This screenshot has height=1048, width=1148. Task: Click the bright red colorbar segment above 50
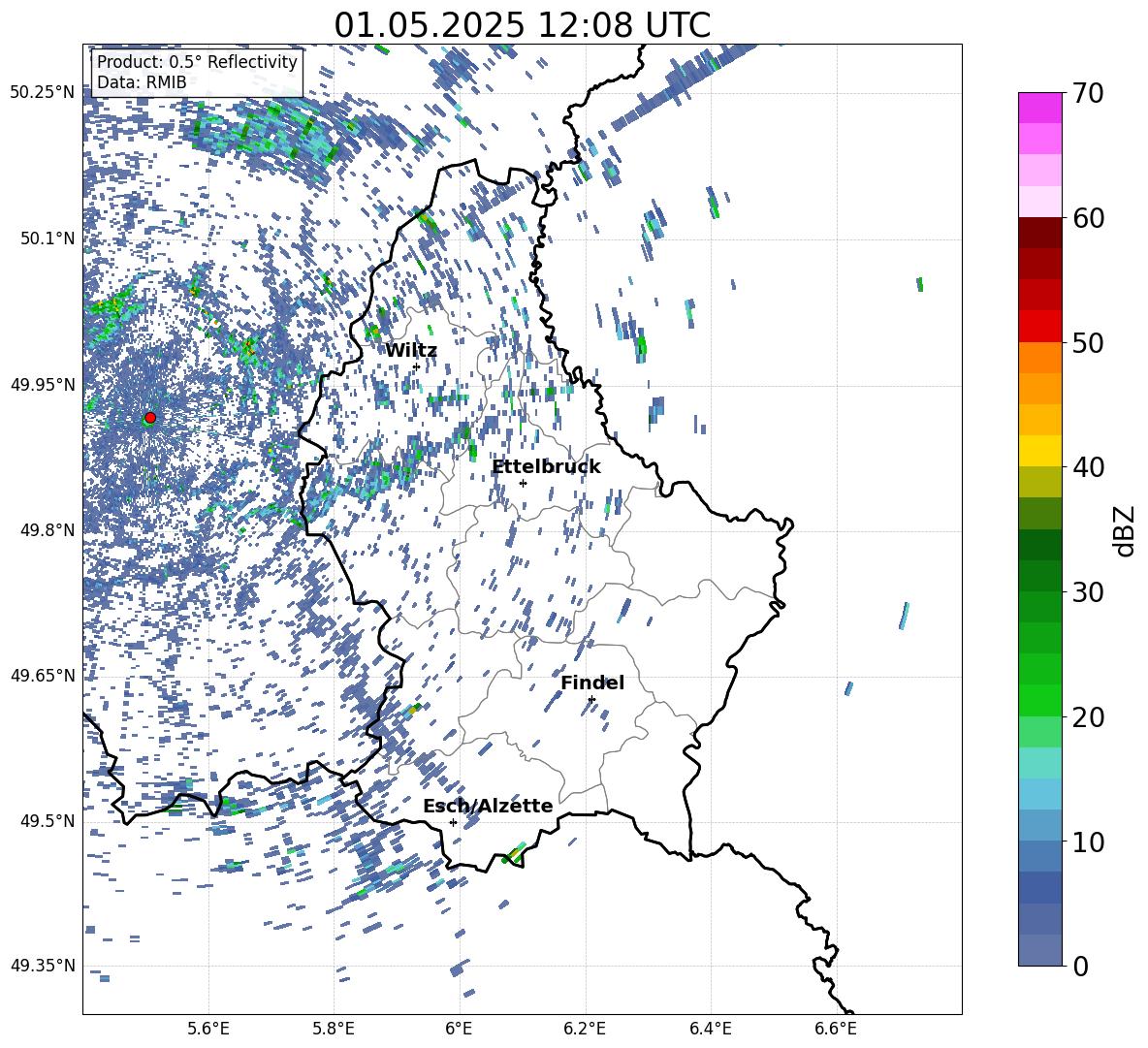[x=1039, y=327]
